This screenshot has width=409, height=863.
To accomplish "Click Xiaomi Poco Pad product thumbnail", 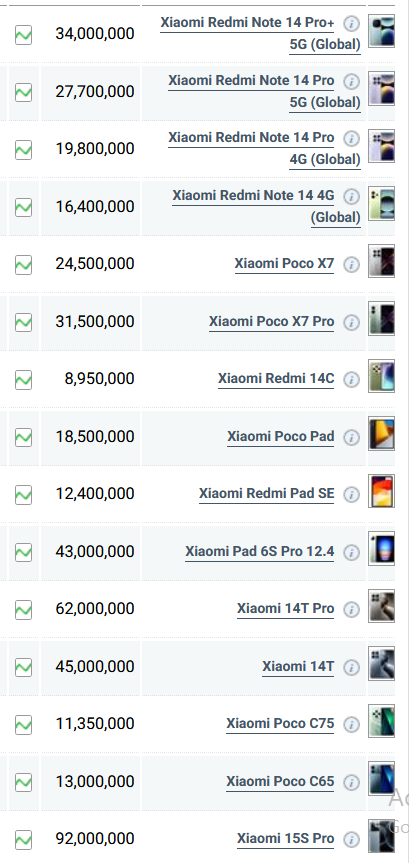I will click(x=381, y=434).
